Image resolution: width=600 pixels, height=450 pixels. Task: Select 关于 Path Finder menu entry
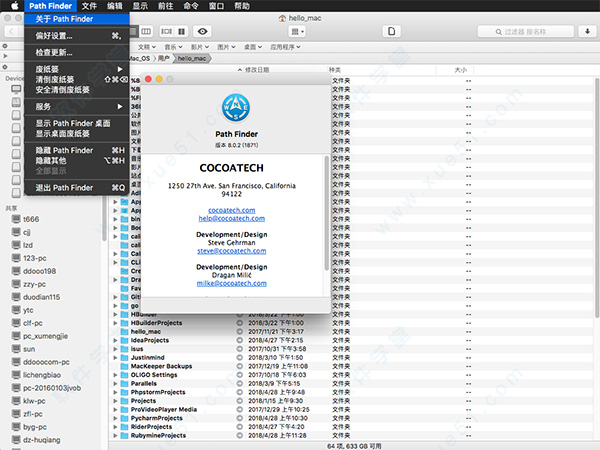(77, 19)
